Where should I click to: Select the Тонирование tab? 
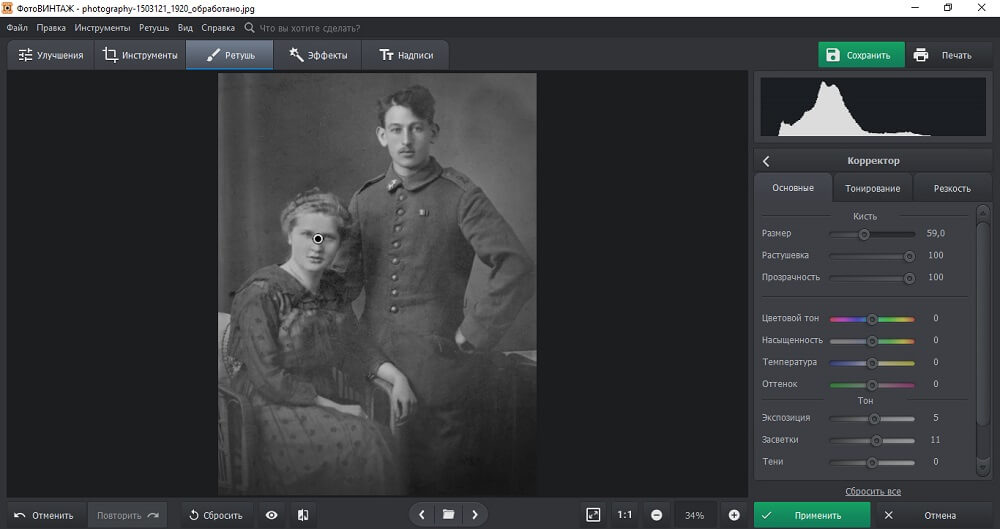tap(872, 188)
